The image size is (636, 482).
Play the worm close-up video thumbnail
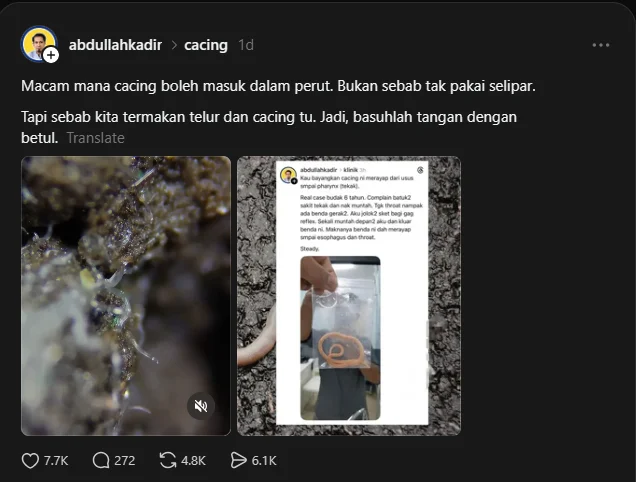pos(126,296)
